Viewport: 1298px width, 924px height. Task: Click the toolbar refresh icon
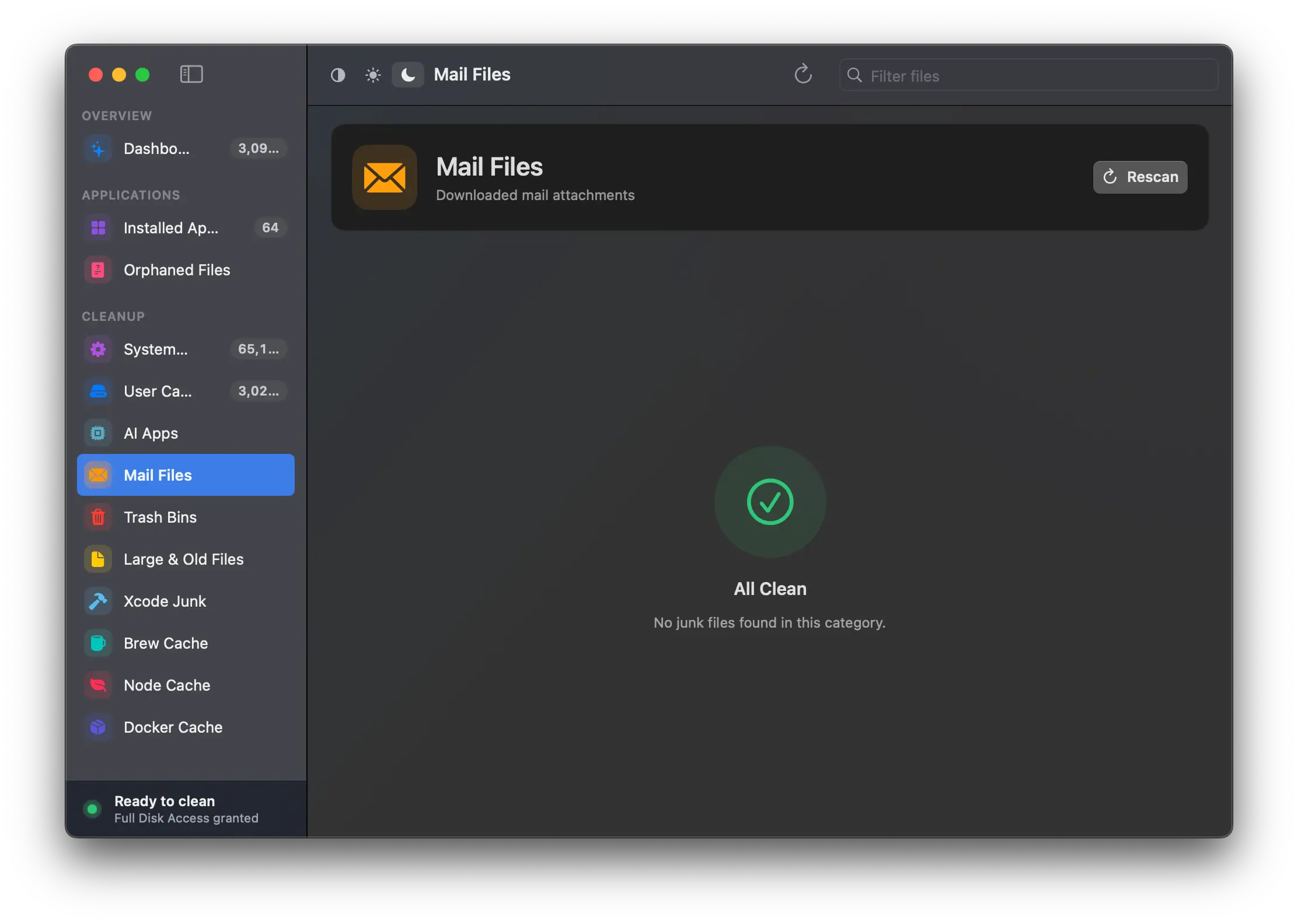(x=803, y=74)
